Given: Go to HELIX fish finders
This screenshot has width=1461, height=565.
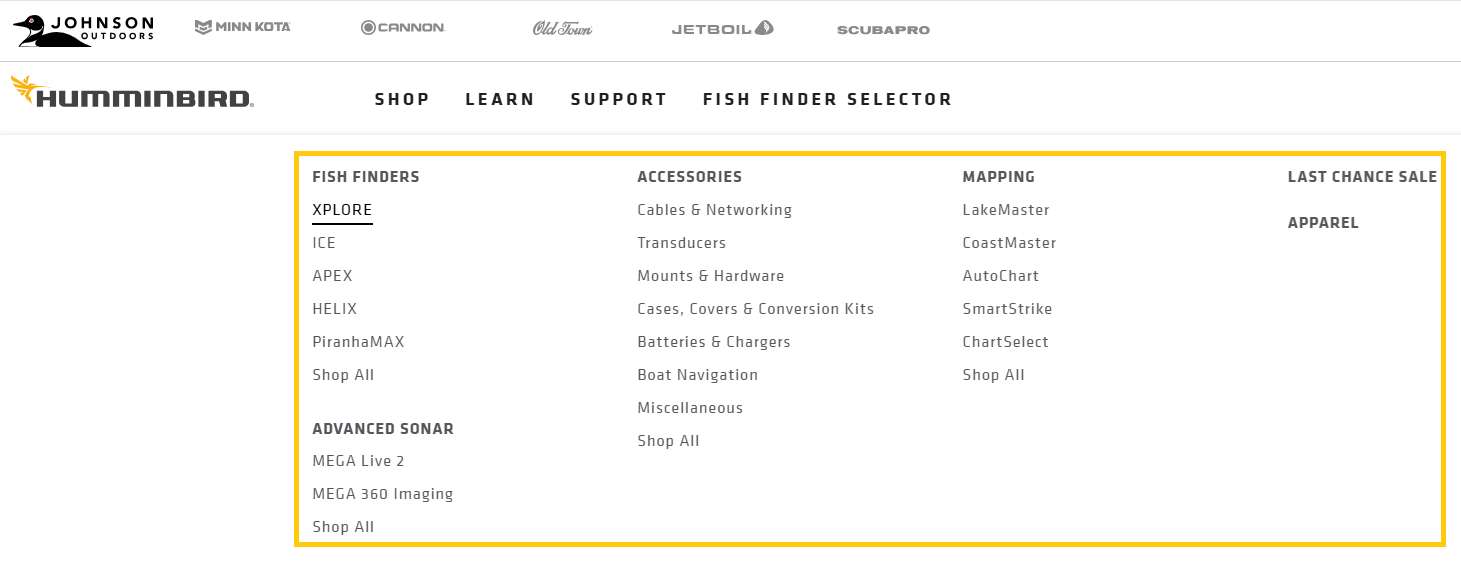Looking at the screenshot, I should (334, 309).
